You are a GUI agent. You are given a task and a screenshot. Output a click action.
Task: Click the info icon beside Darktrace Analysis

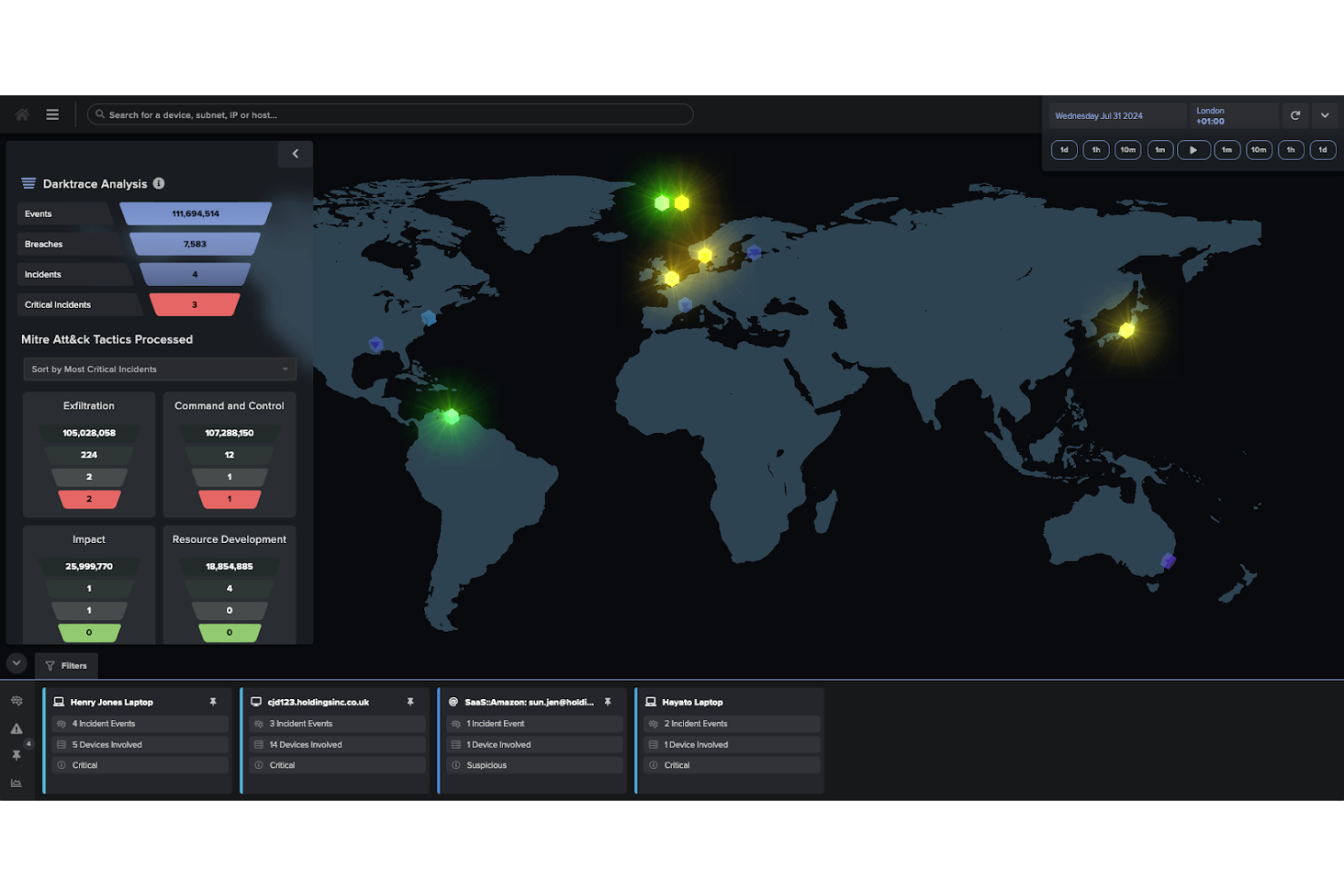tap(159, 183)
